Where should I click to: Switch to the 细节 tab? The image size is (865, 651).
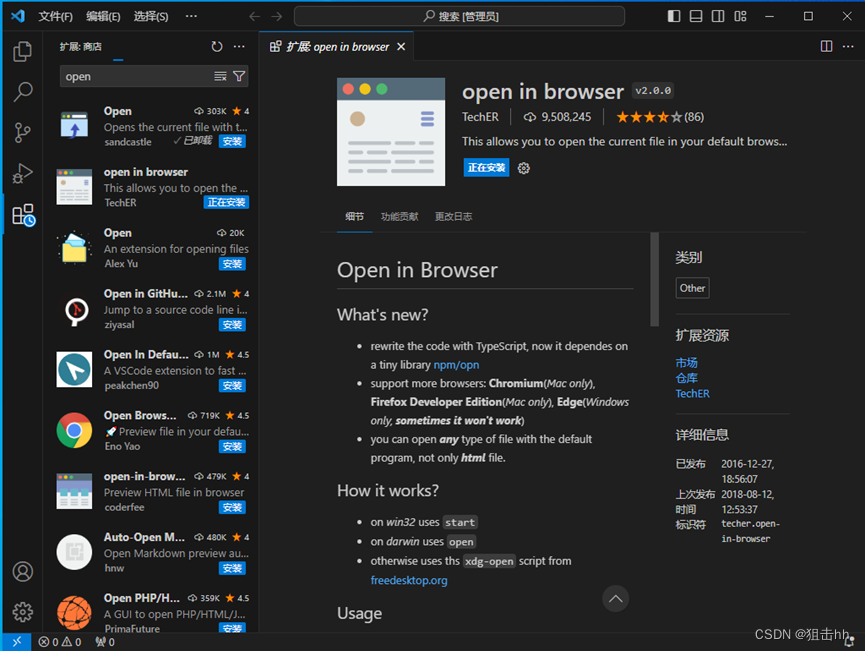click(x=354, y=216)
